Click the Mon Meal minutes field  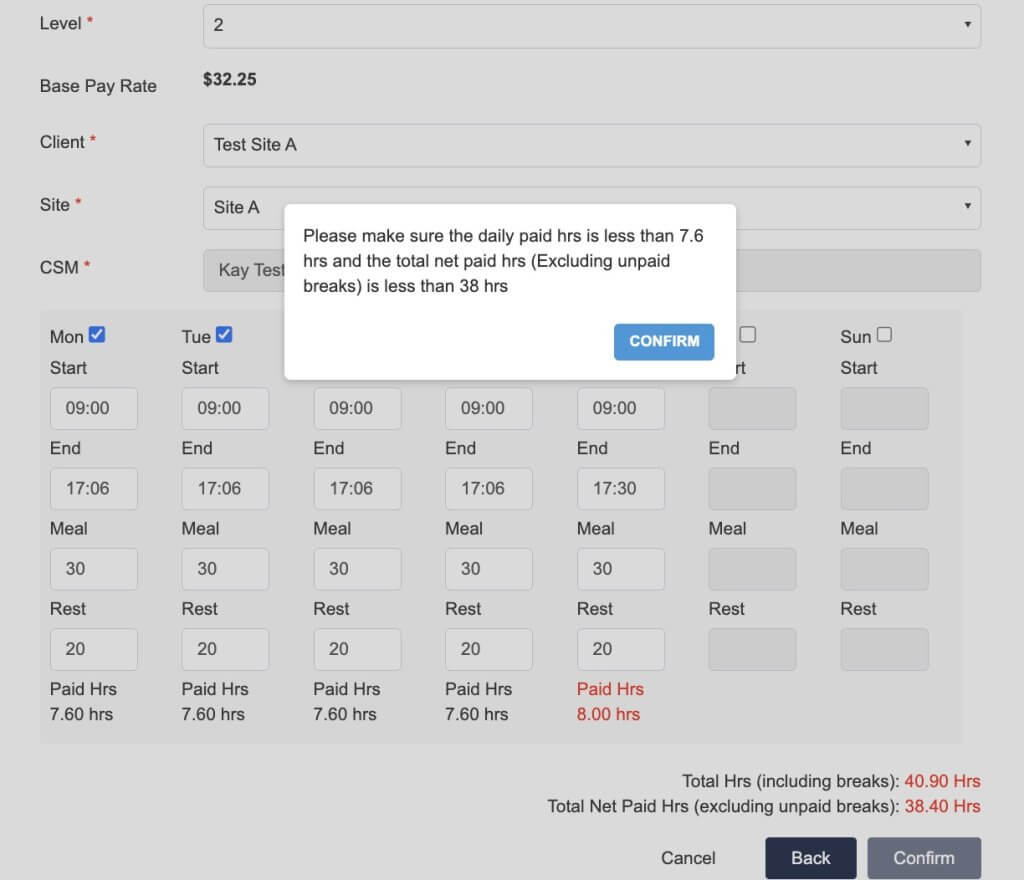(x=93, y=569)
